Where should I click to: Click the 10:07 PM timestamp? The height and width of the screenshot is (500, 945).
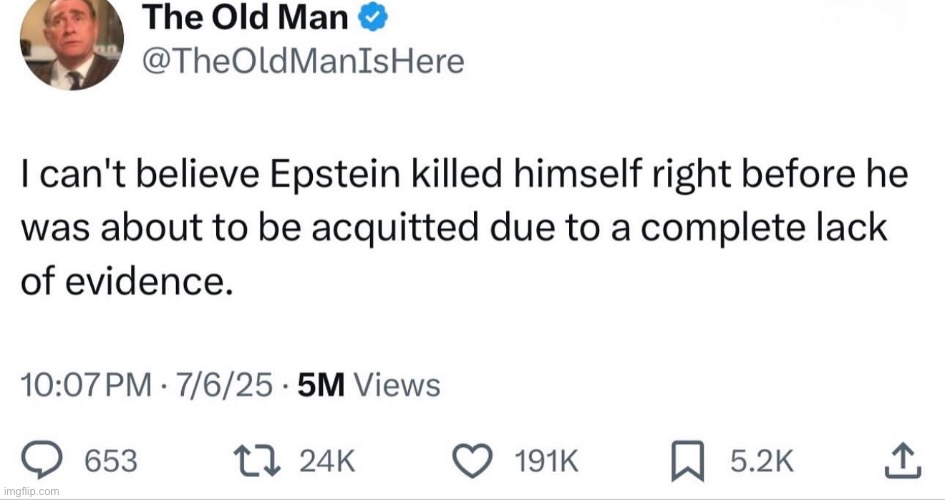(x=86, y=385)
